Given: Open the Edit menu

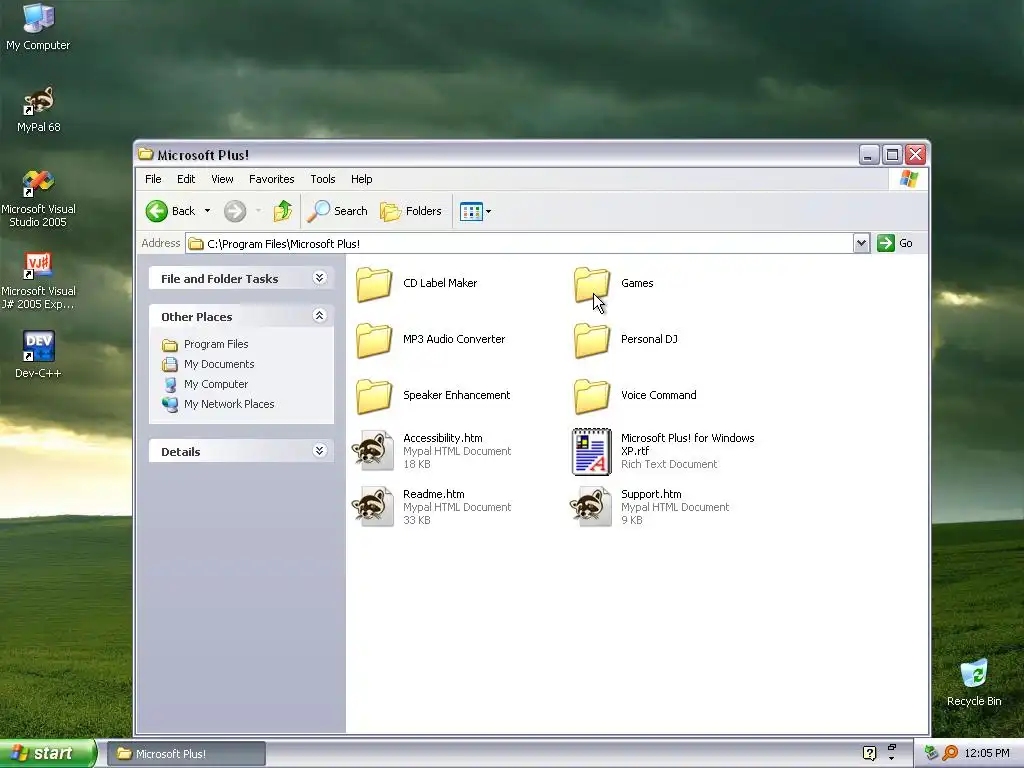Looking at the screenshot, I should click(x=186, y=179).
